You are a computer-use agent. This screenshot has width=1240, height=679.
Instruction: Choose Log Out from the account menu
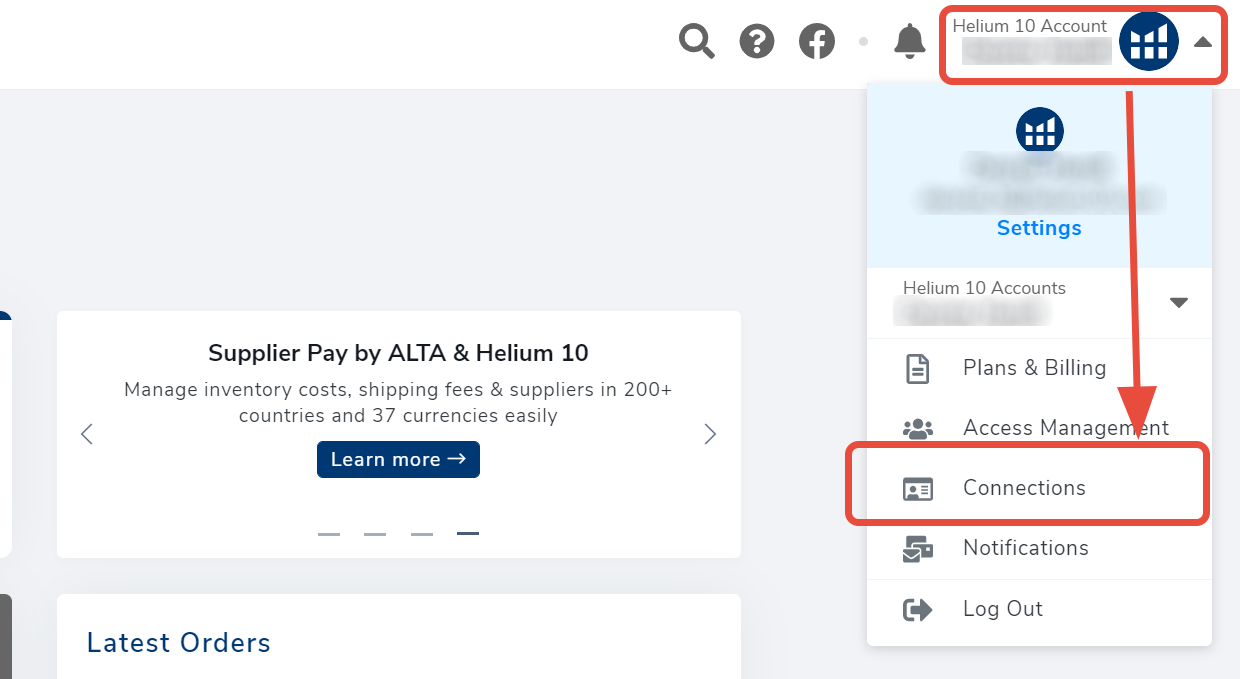(x=1002, y=608)
